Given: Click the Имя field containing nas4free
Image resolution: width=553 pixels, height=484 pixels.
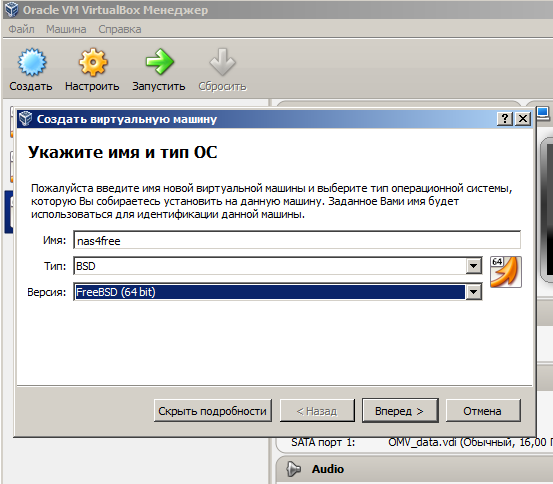Looking at the screenshot, I should pos(297,241).
